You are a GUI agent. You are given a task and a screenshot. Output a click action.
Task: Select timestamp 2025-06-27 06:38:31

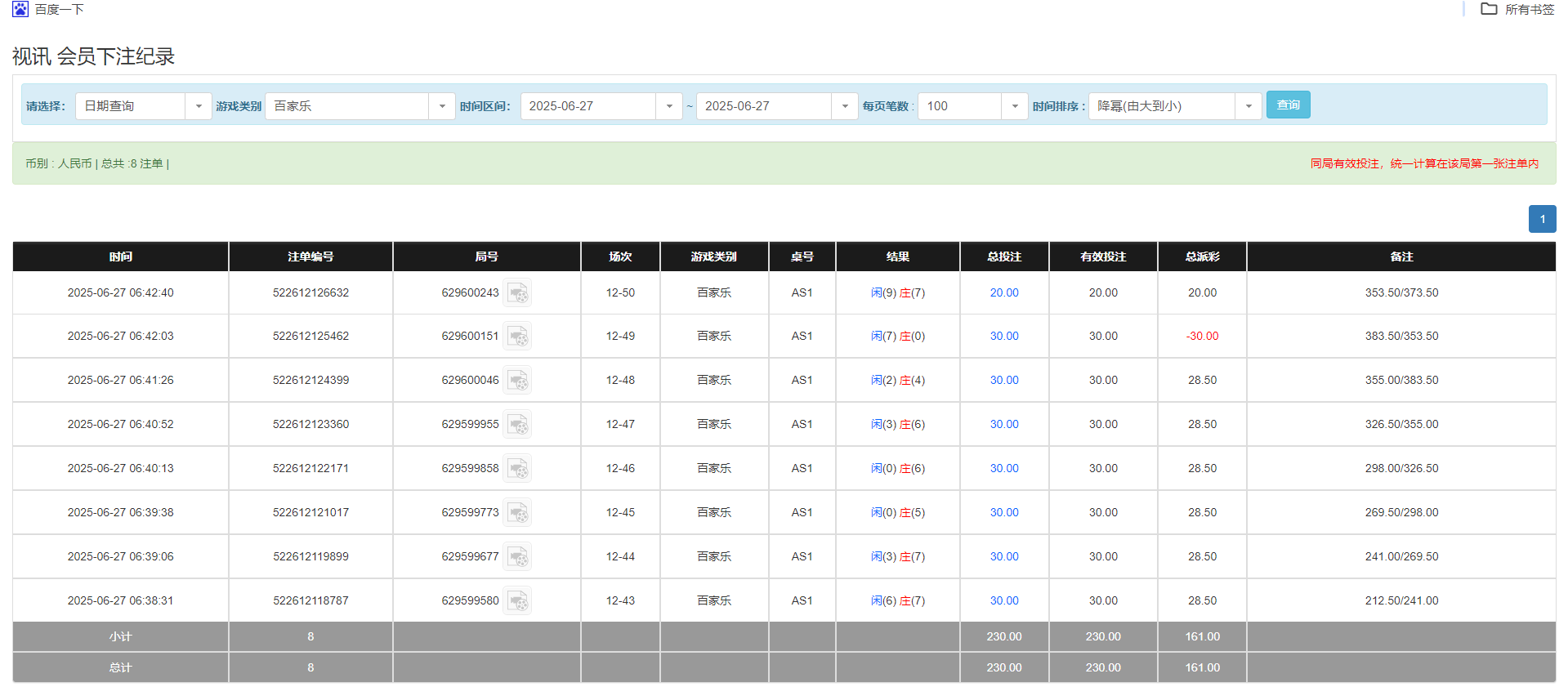pos(120,600)
